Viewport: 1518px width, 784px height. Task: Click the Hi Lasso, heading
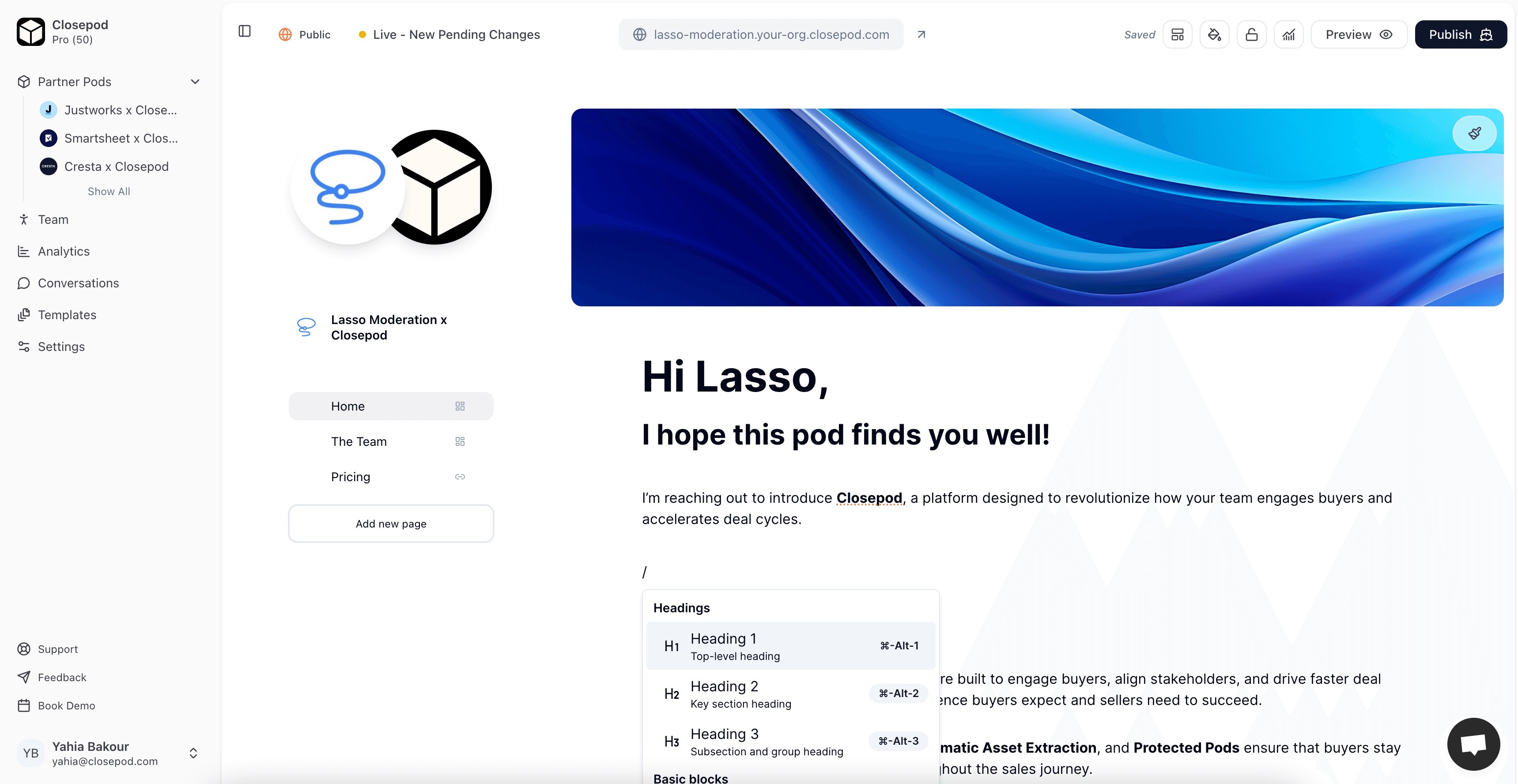coord(735,377)
